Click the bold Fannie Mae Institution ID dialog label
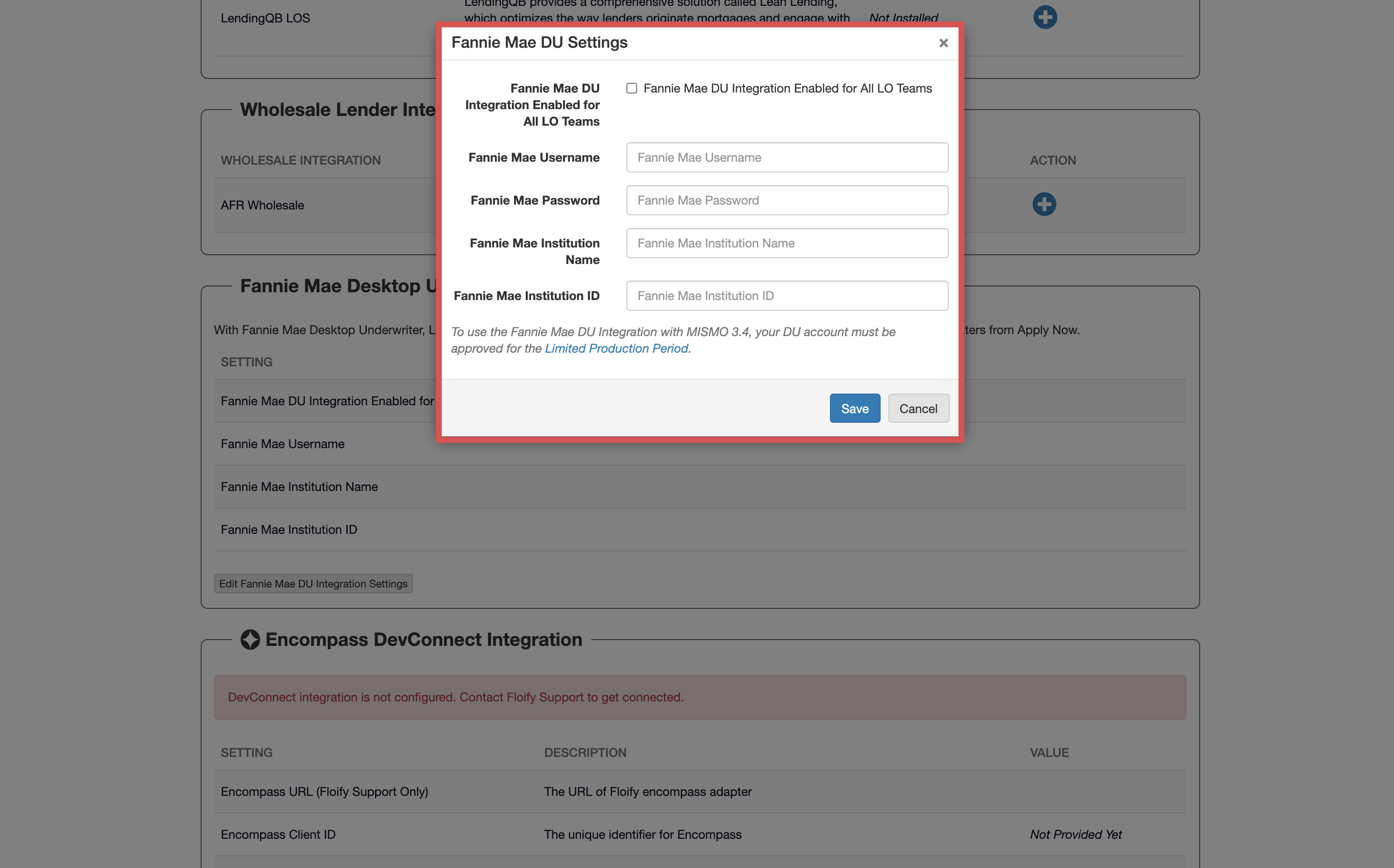Viewport: 1394px width, 868px height. pyautogui.click(x=526, y=296)
